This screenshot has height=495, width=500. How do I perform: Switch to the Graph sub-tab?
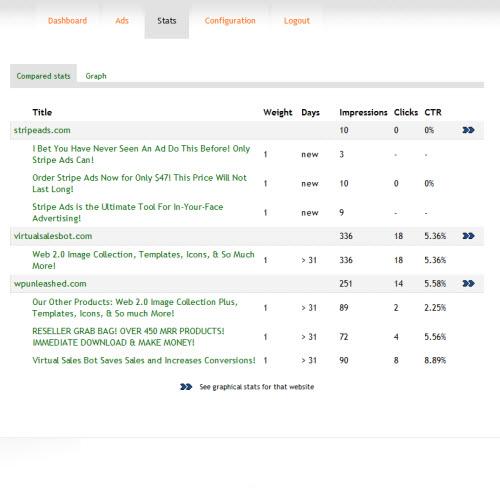click(96, 76)
